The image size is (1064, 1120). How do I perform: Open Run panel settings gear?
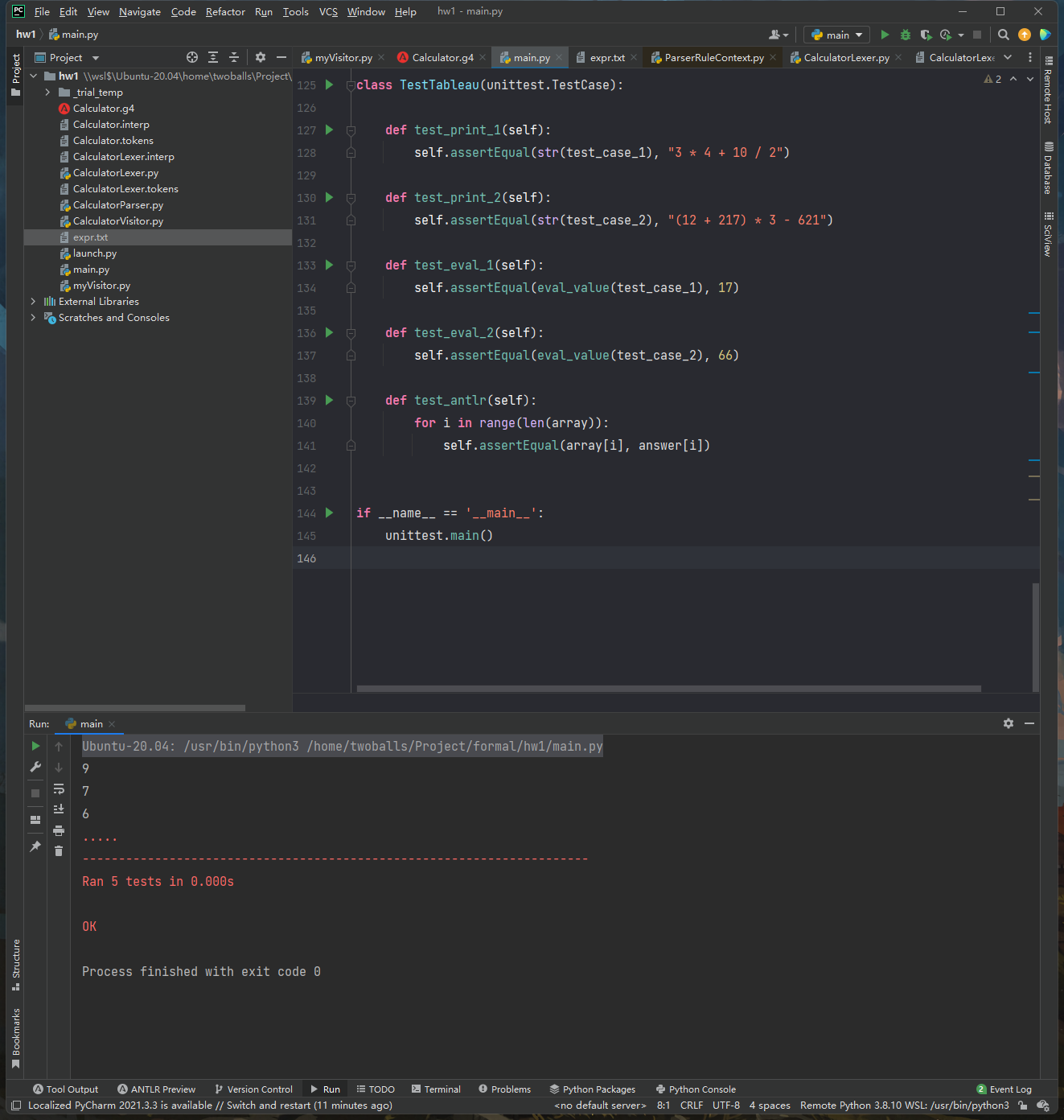[1009, 723]
